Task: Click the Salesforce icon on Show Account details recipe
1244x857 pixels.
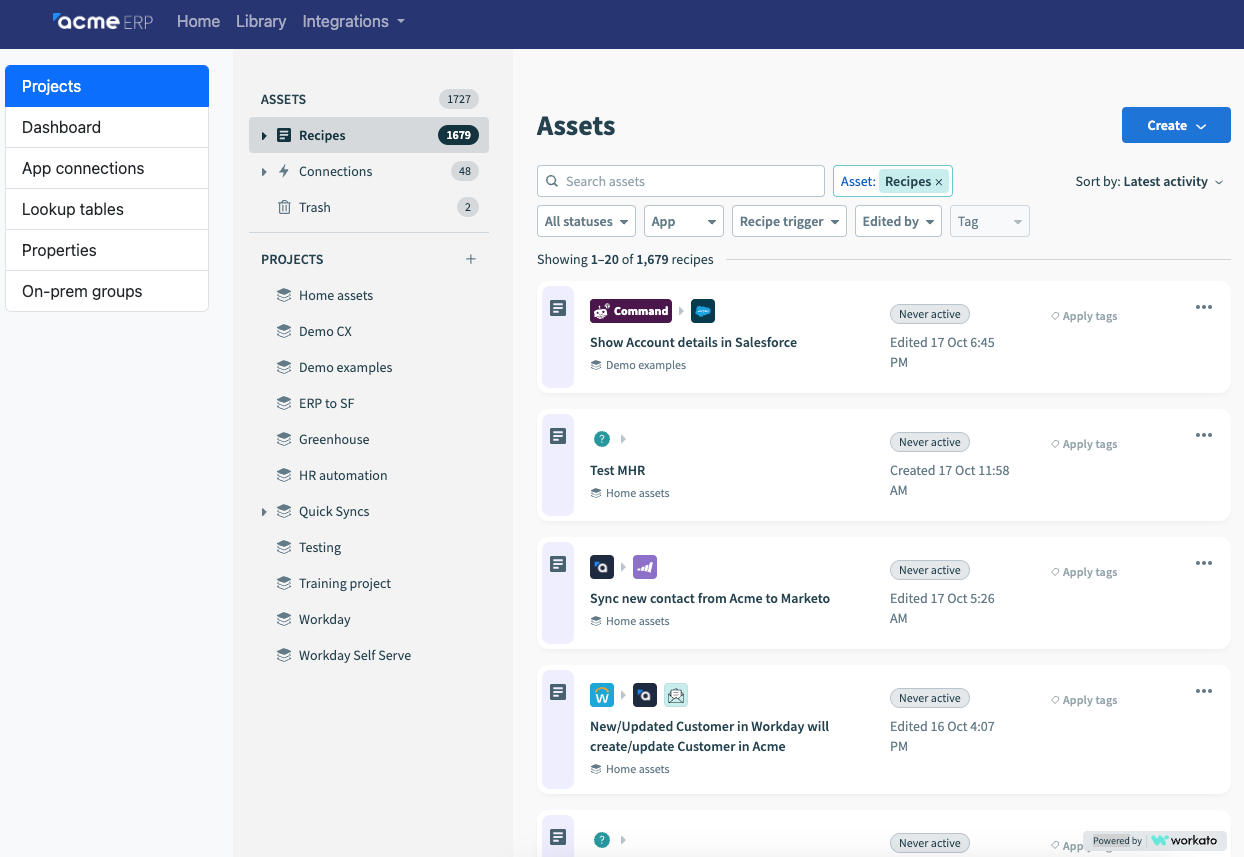Action: [703, 311]
